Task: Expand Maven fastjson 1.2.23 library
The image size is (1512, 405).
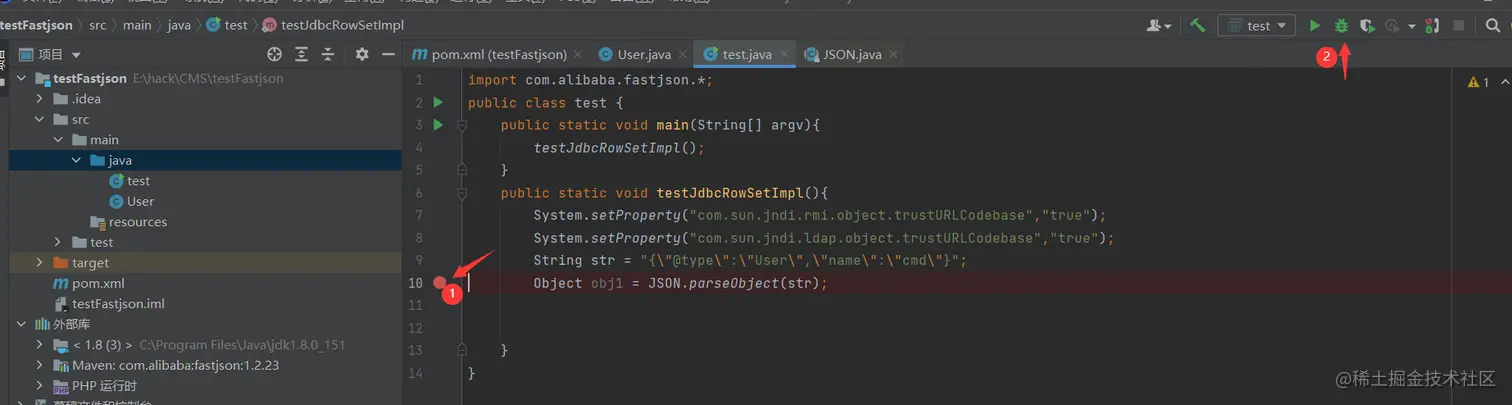Action: click(x=40, y=365)
